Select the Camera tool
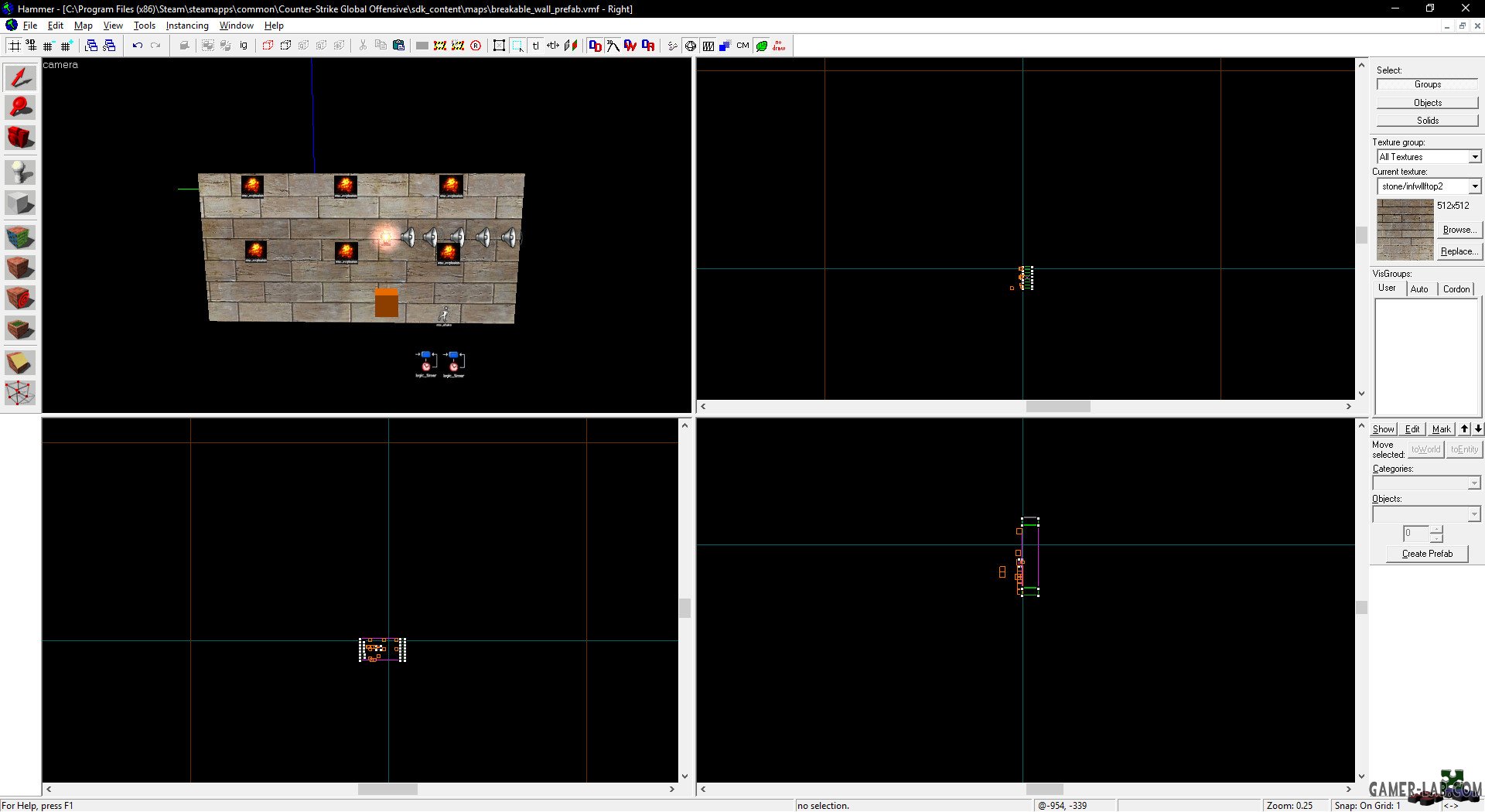 coord(20,138)
